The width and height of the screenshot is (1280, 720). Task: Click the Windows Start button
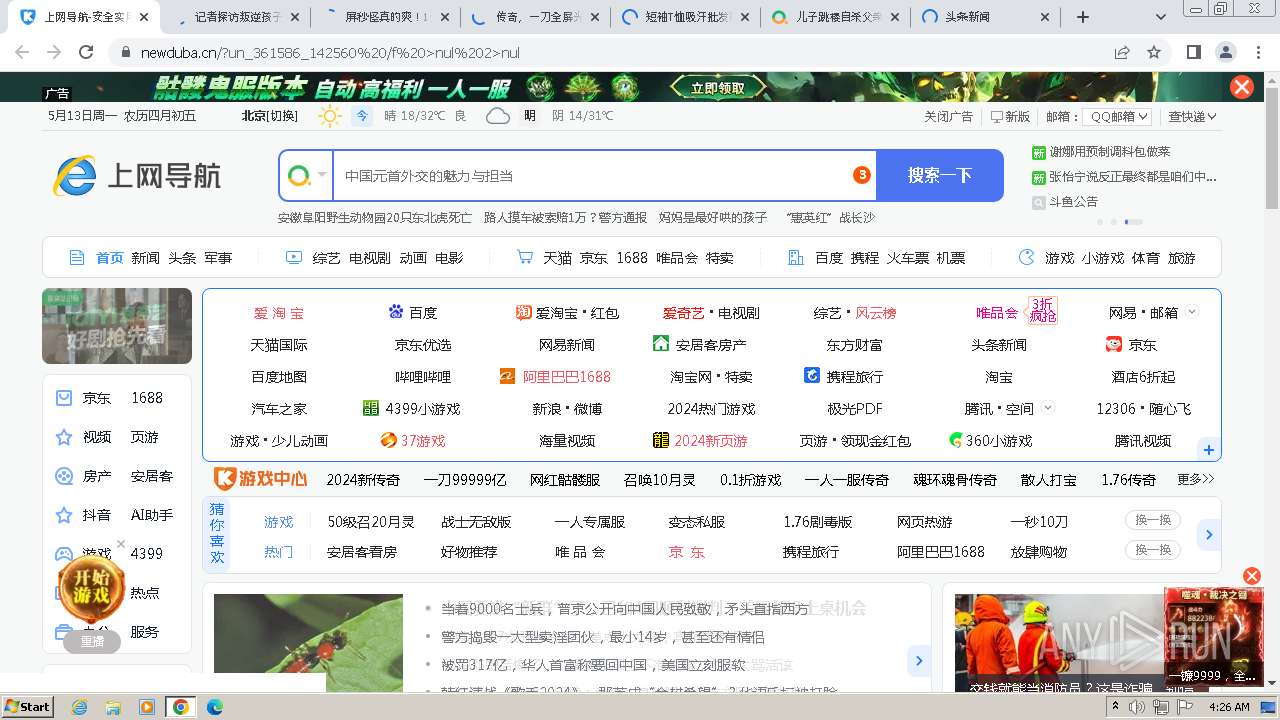(x=27, y=707)
